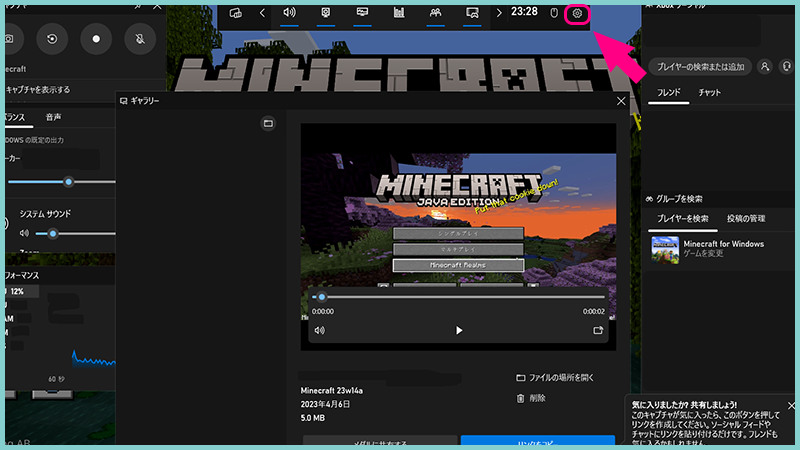The height and width of the screenshot is (450, 800).
Task: Click キャプチャを表示する link
Action: 38,89
